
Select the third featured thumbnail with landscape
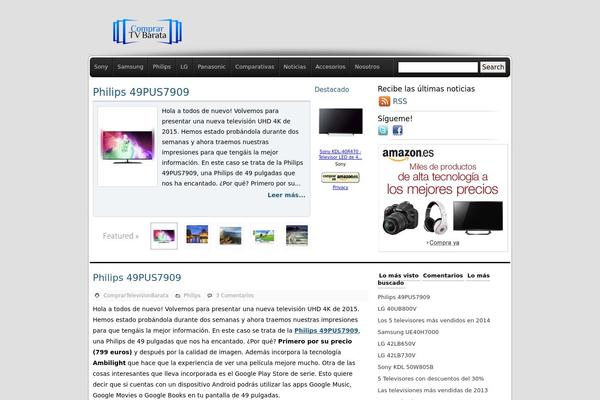(230, 235)
